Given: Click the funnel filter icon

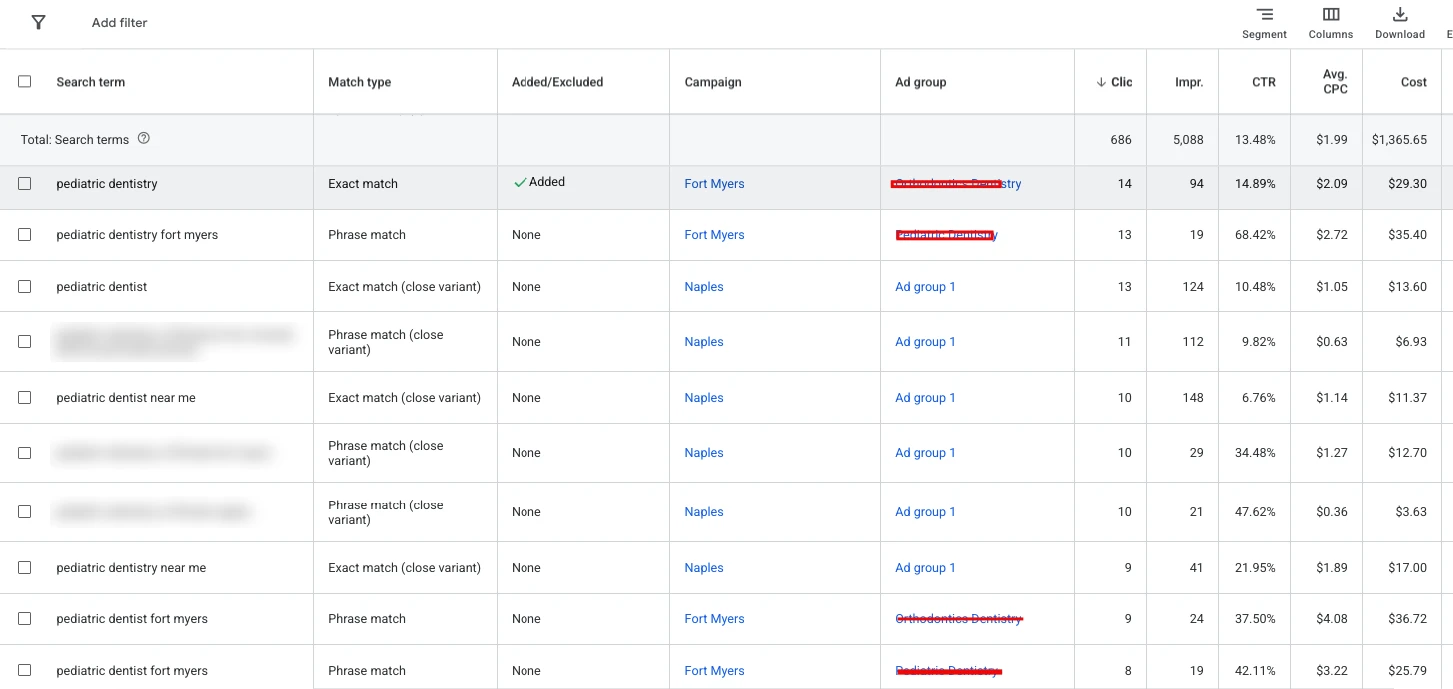Looking at the screenshot, I should 38,22.
